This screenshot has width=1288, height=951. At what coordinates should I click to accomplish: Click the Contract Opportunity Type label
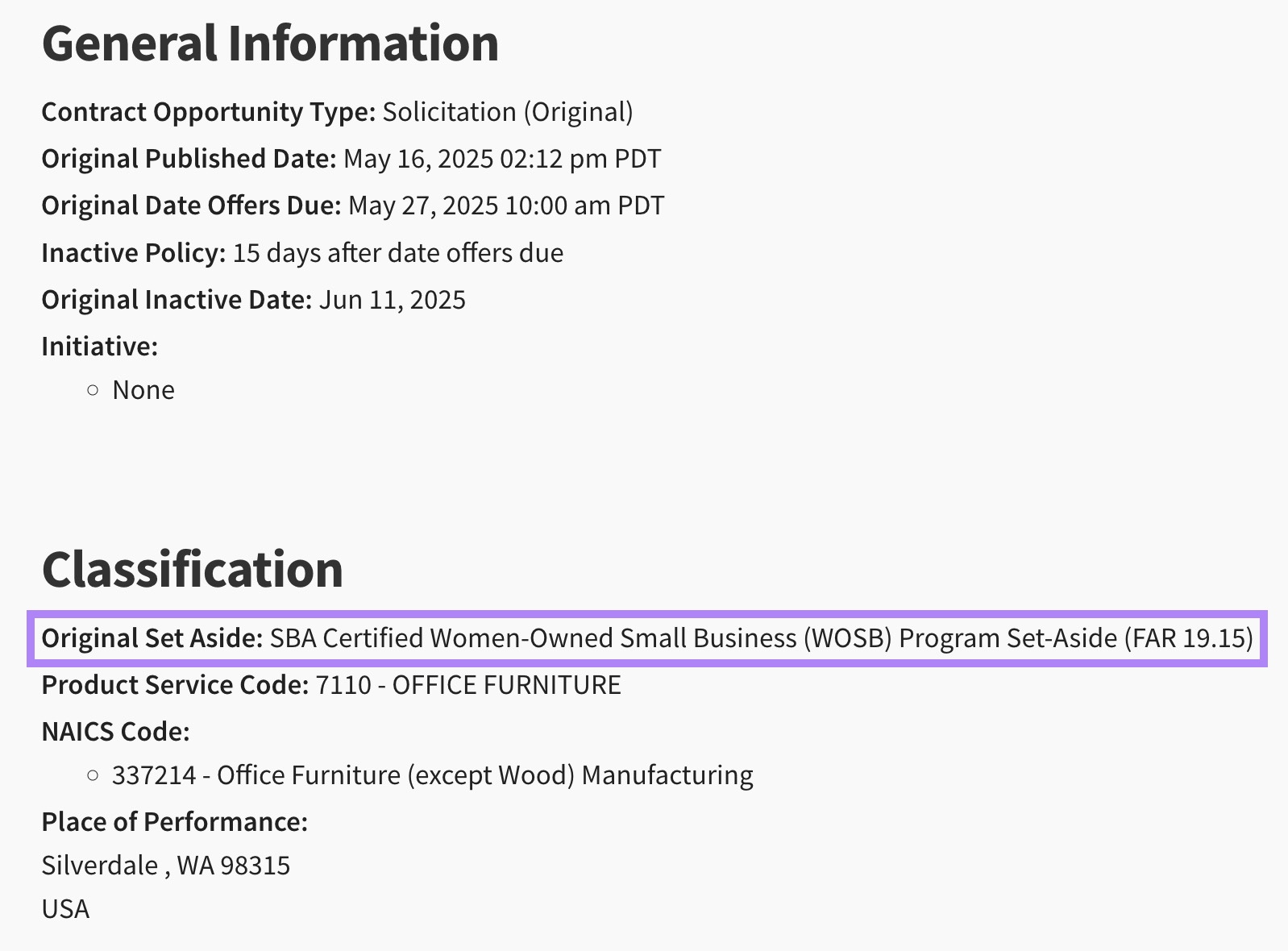(x=208, y=112)
